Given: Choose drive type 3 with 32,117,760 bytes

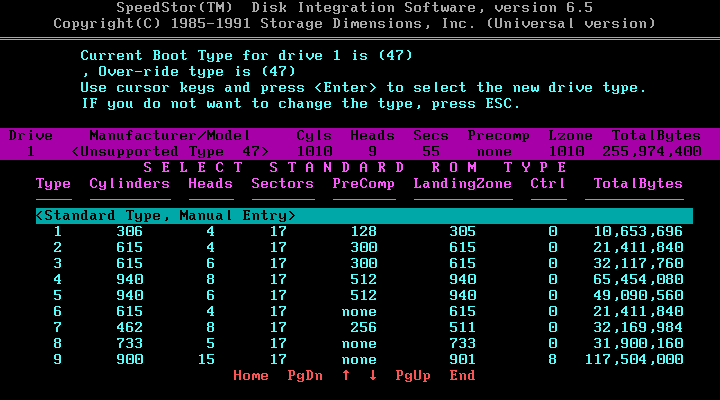Looking at the screenshot, I should pos(364,263).
